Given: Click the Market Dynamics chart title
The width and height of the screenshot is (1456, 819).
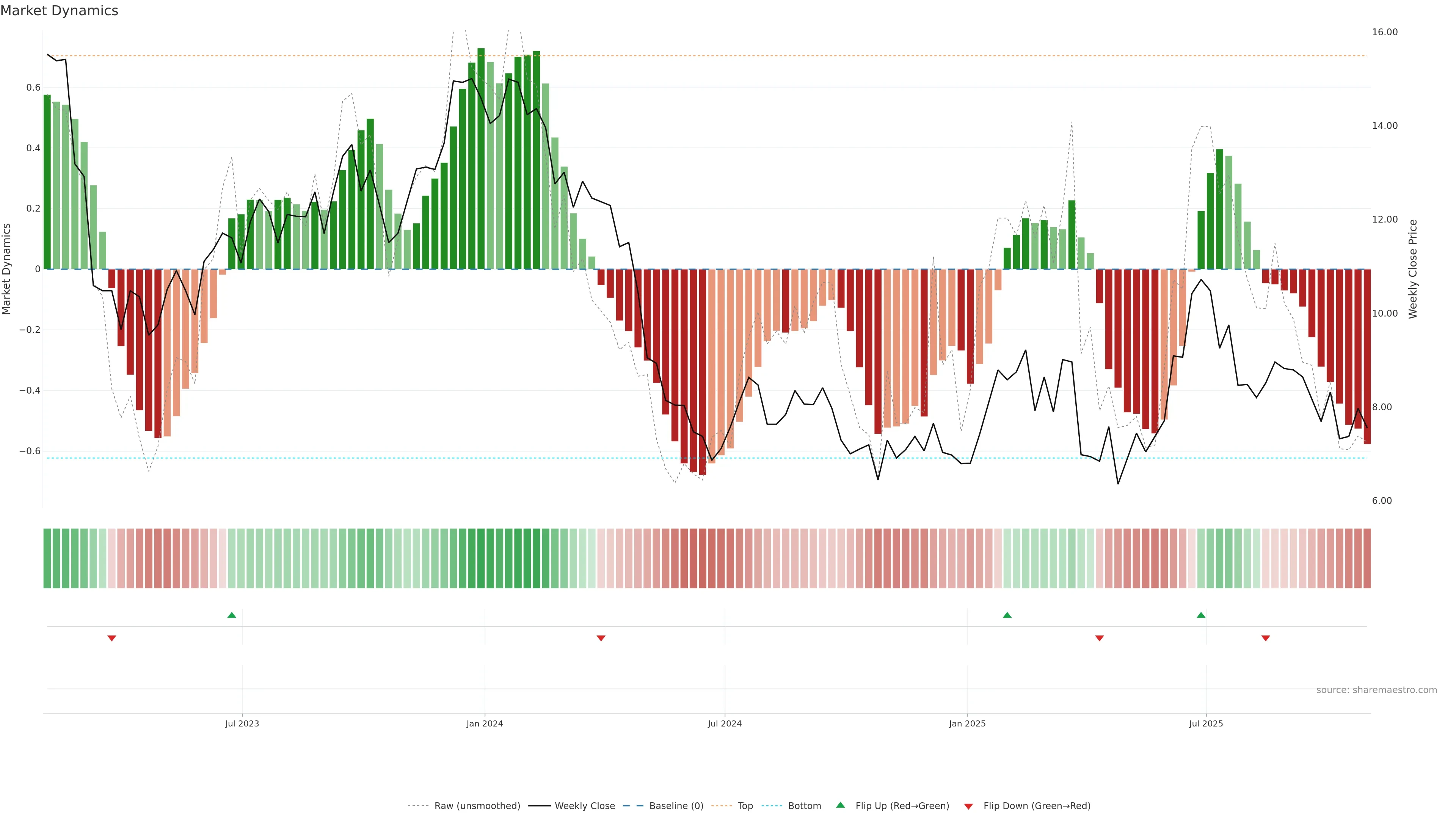Looking at the screenshot, I should click(x=60, y=11).
